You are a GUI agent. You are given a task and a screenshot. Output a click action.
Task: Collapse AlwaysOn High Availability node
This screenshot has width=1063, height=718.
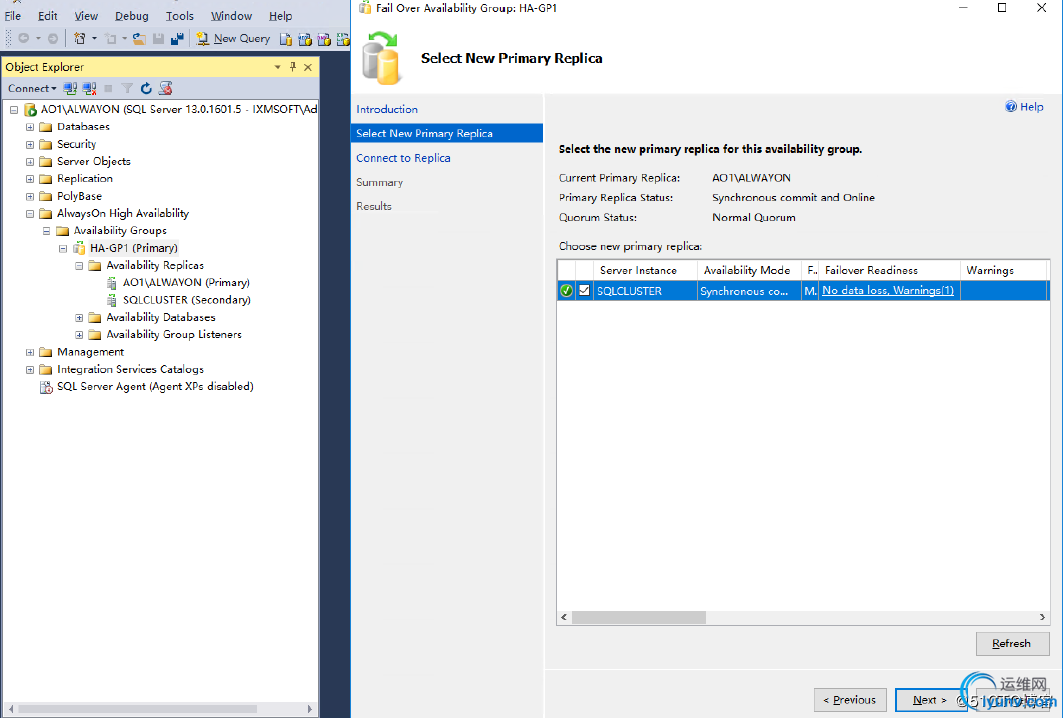click(x=30, y=214)
